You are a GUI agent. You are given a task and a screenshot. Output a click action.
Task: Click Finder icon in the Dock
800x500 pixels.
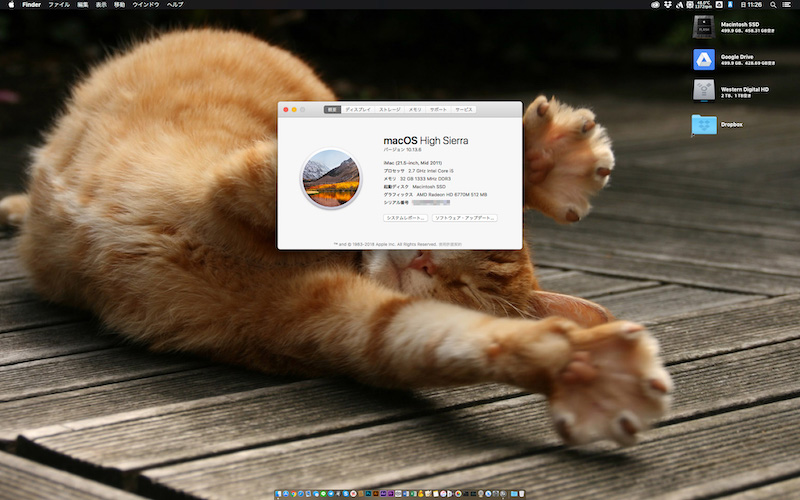click(x=278, y=494)
